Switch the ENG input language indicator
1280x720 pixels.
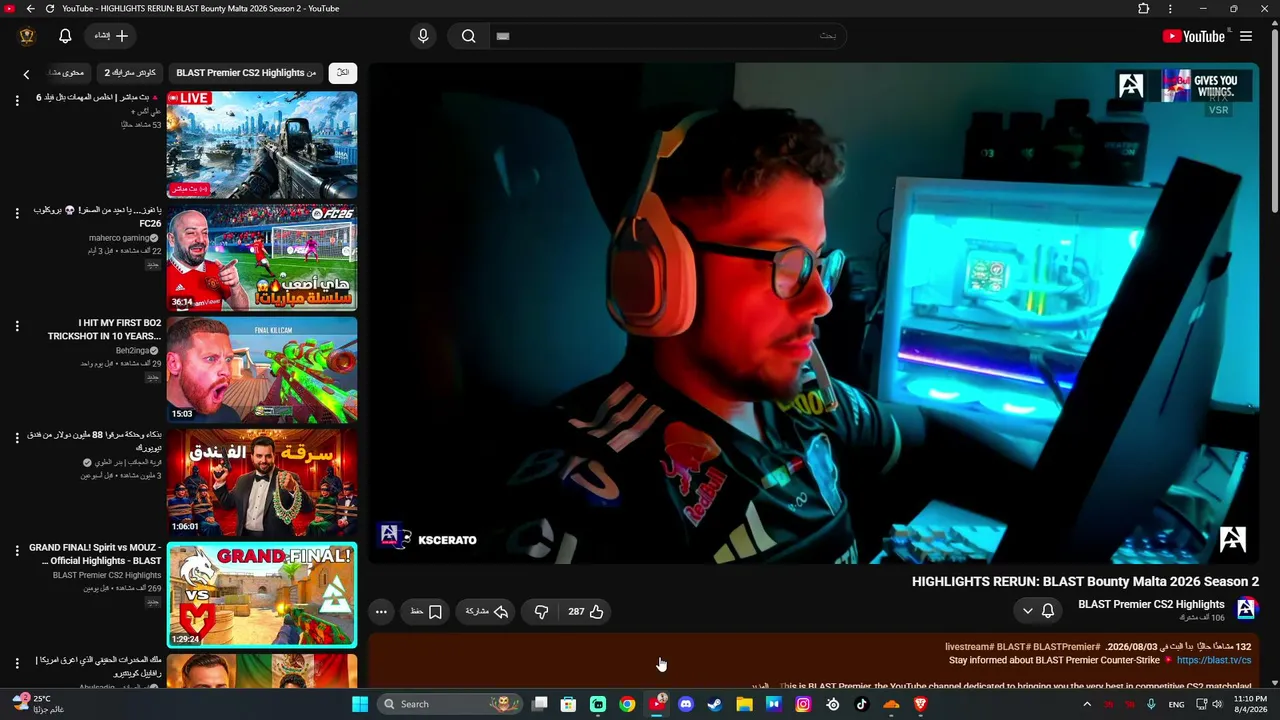click(1176, 704)
